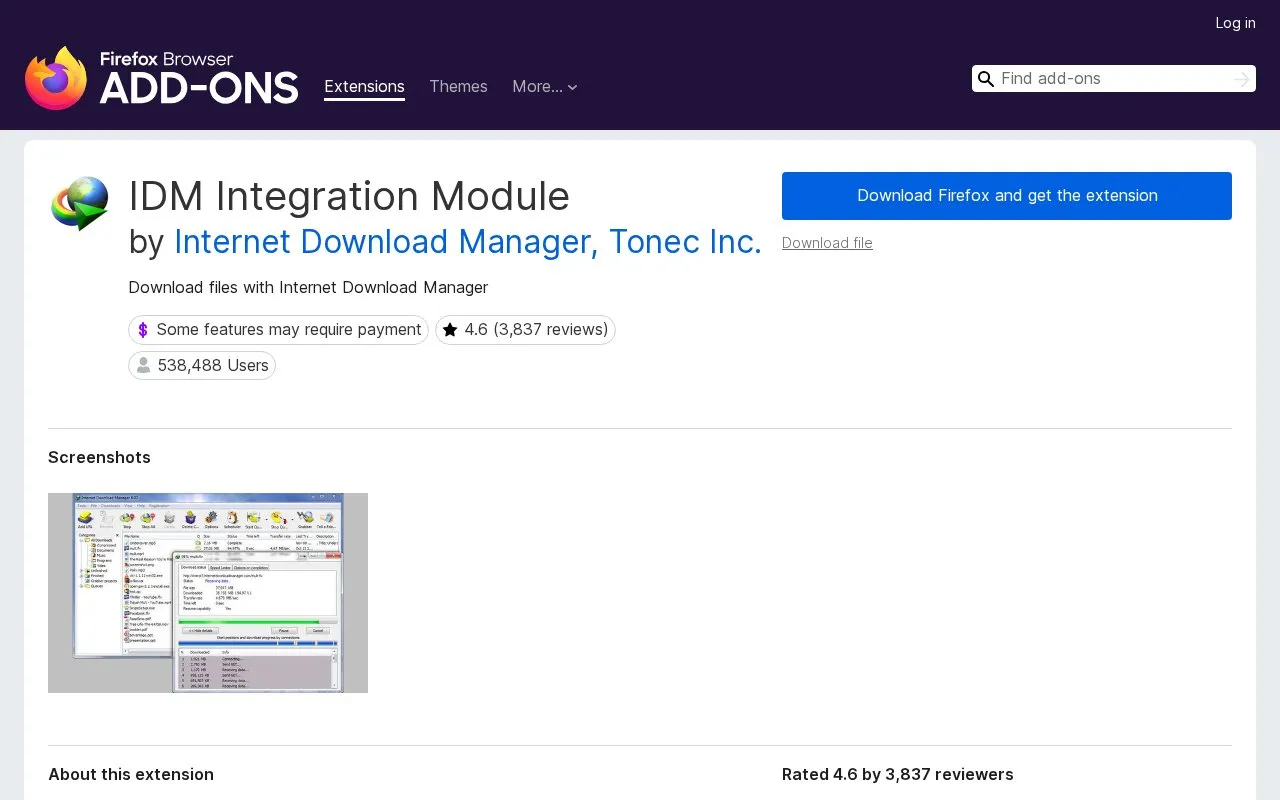Click Rated 4.6 by 3,837 reviewers heading
Screen dimensions: 1280x800
(x=898, y=775)
